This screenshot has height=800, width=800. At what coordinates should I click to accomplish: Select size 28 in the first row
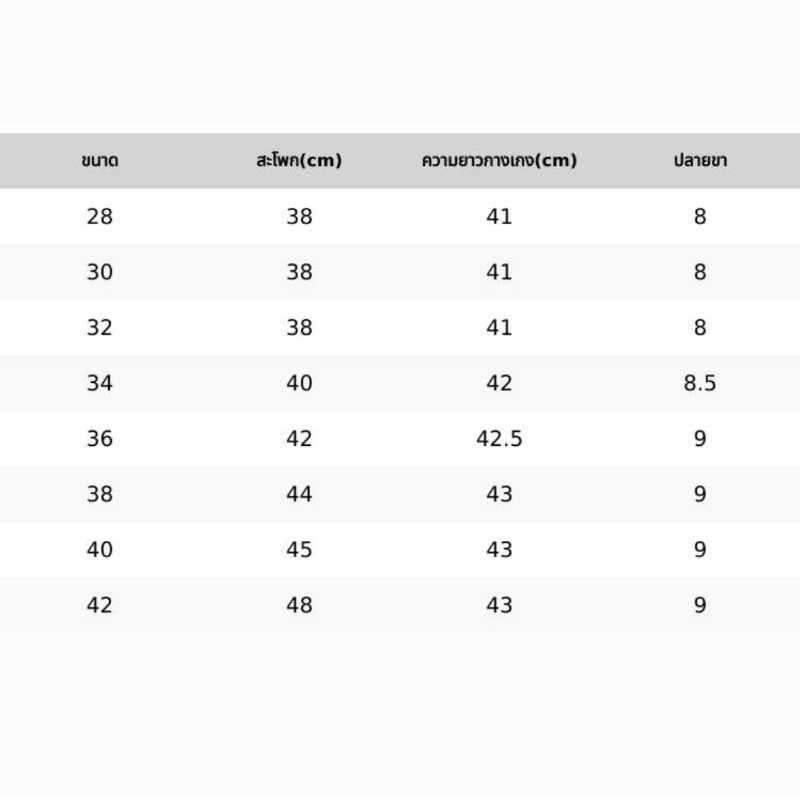point(99,216)
